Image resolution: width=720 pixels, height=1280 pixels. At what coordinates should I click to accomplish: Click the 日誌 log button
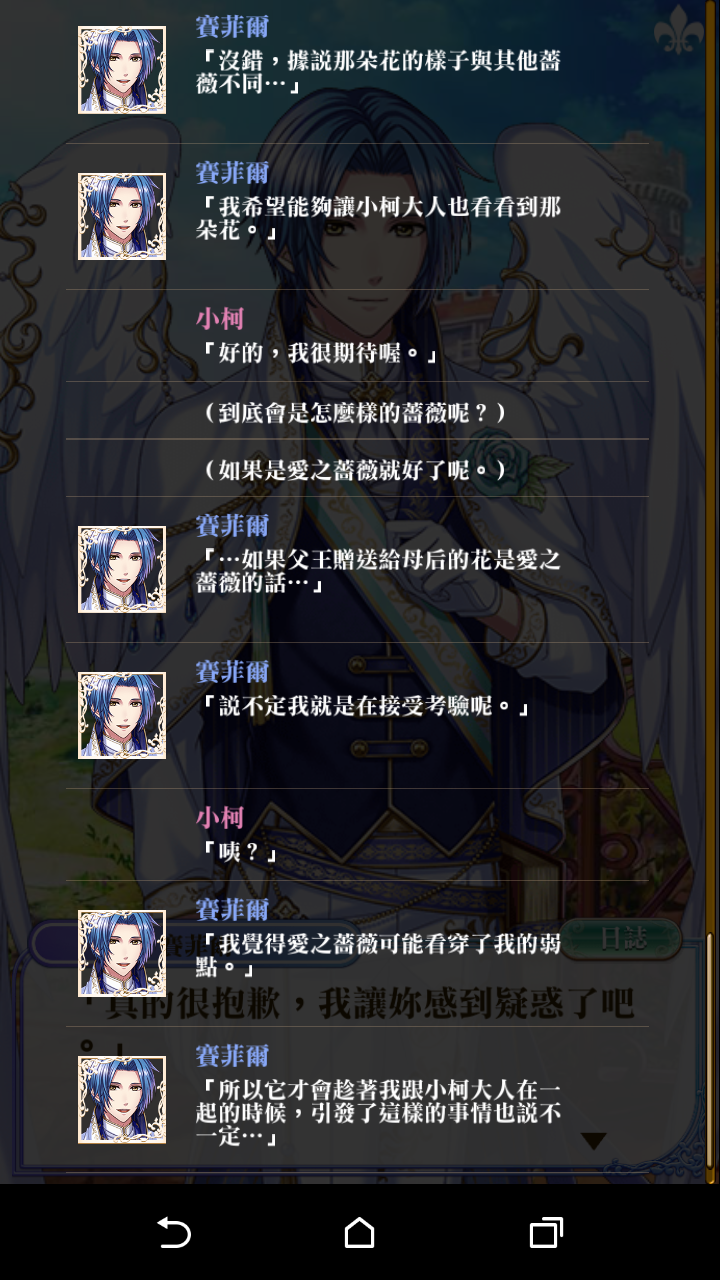click(623, 938)
